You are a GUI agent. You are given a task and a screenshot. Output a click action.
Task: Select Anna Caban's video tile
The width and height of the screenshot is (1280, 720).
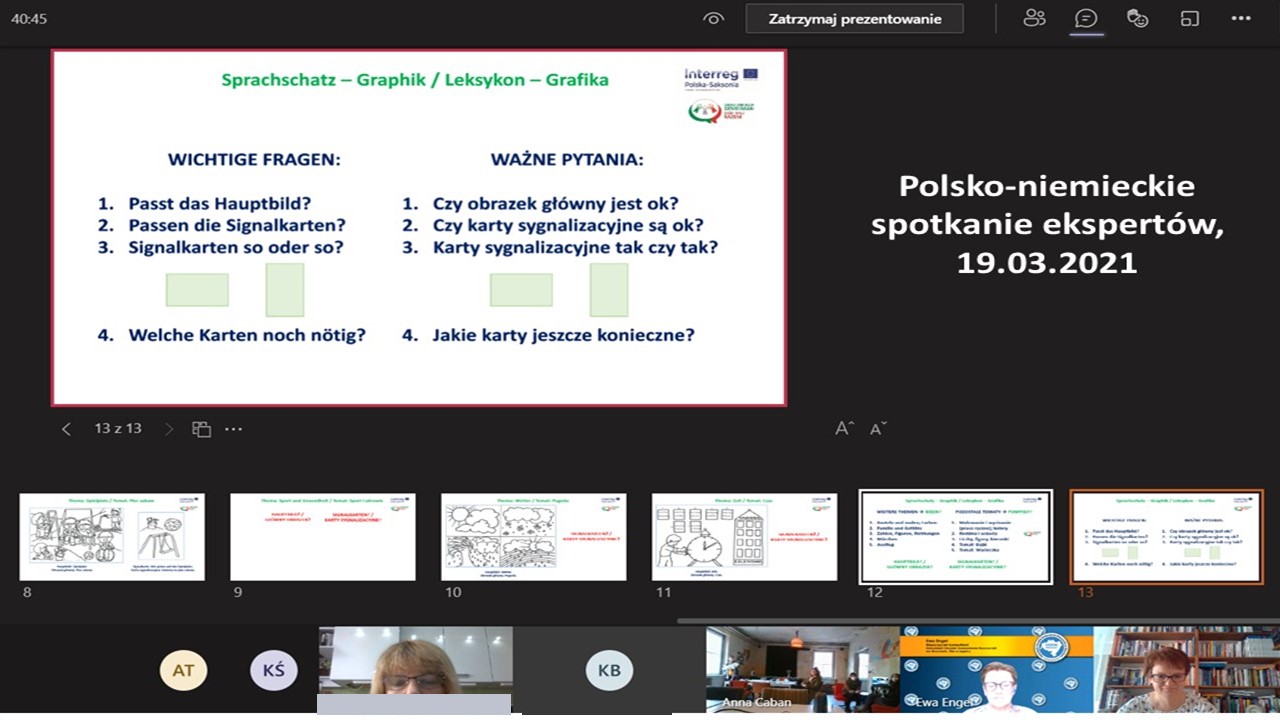[802, 669]
